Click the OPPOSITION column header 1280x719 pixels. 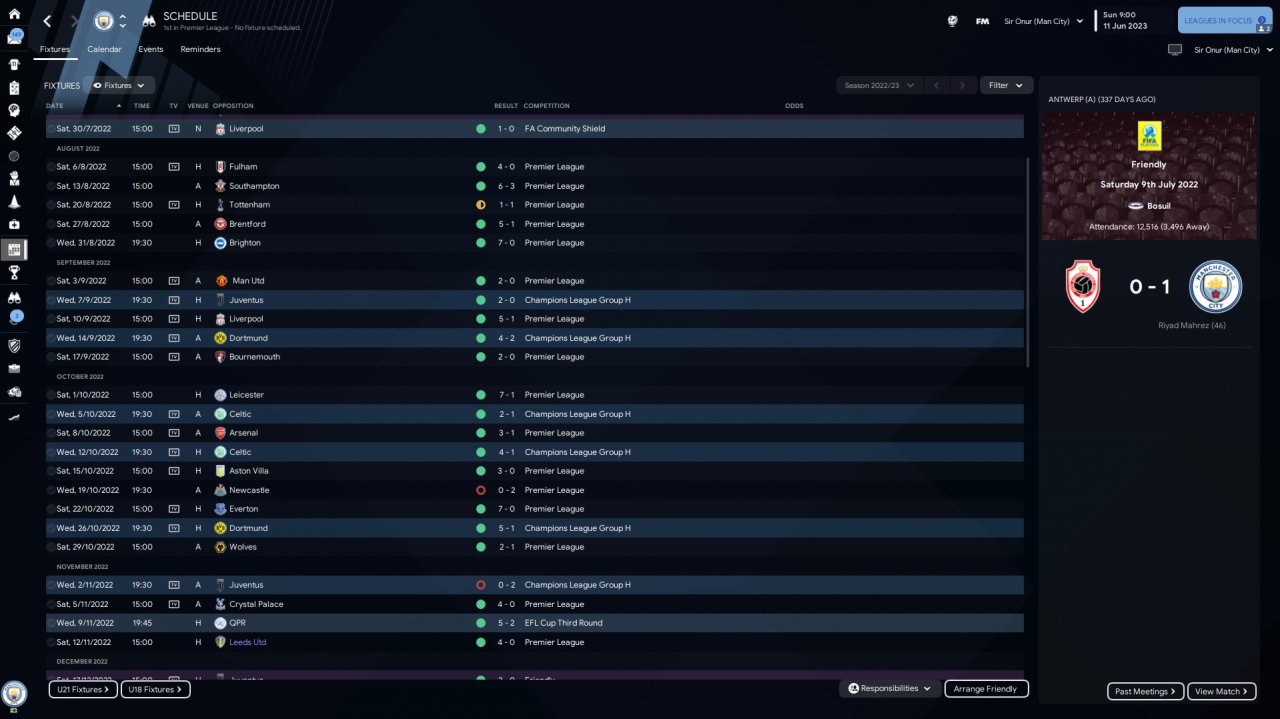233,106
